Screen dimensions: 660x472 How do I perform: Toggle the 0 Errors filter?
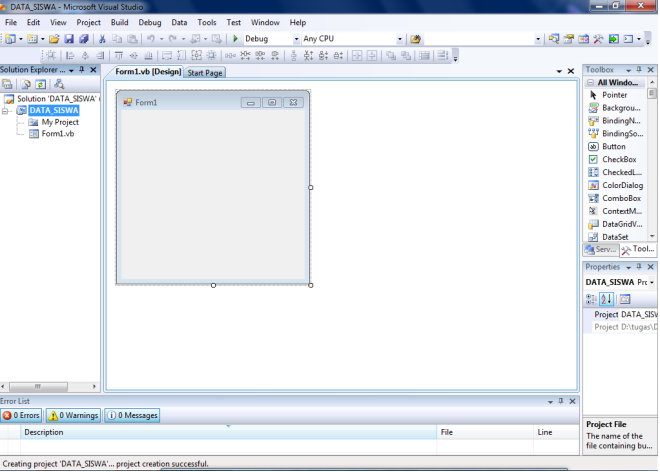click(21, 416)
